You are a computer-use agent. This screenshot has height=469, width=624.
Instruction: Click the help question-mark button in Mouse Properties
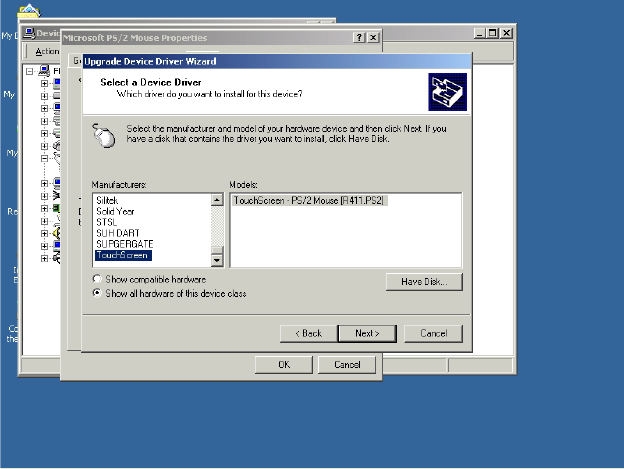359,37
